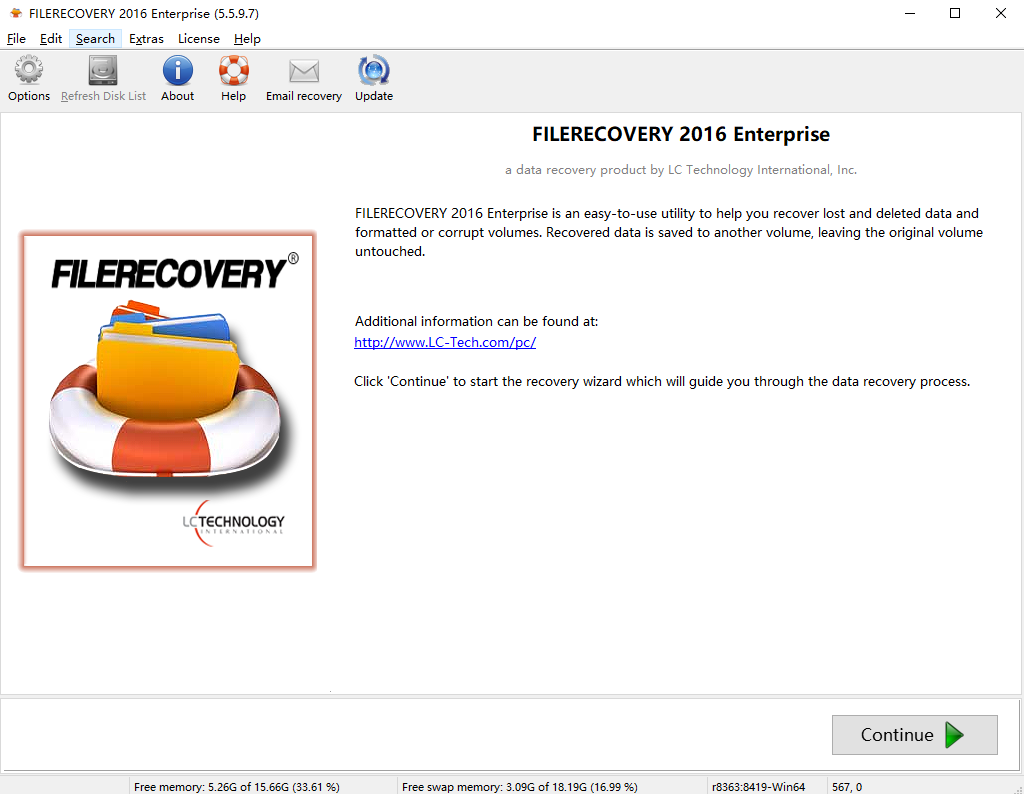Click the Continue button
The height and width of the screenshot is (794, 1024).
pyautogui.click(x=914, y=735)
